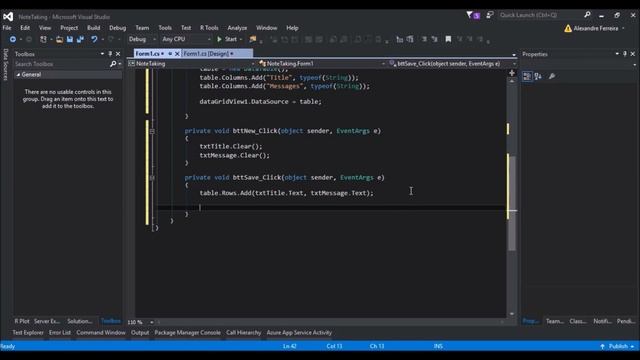Screen dimensions: 640x360
Task: Click the editor vertical scrollbar thumb
Action: (x=512, y=203)
